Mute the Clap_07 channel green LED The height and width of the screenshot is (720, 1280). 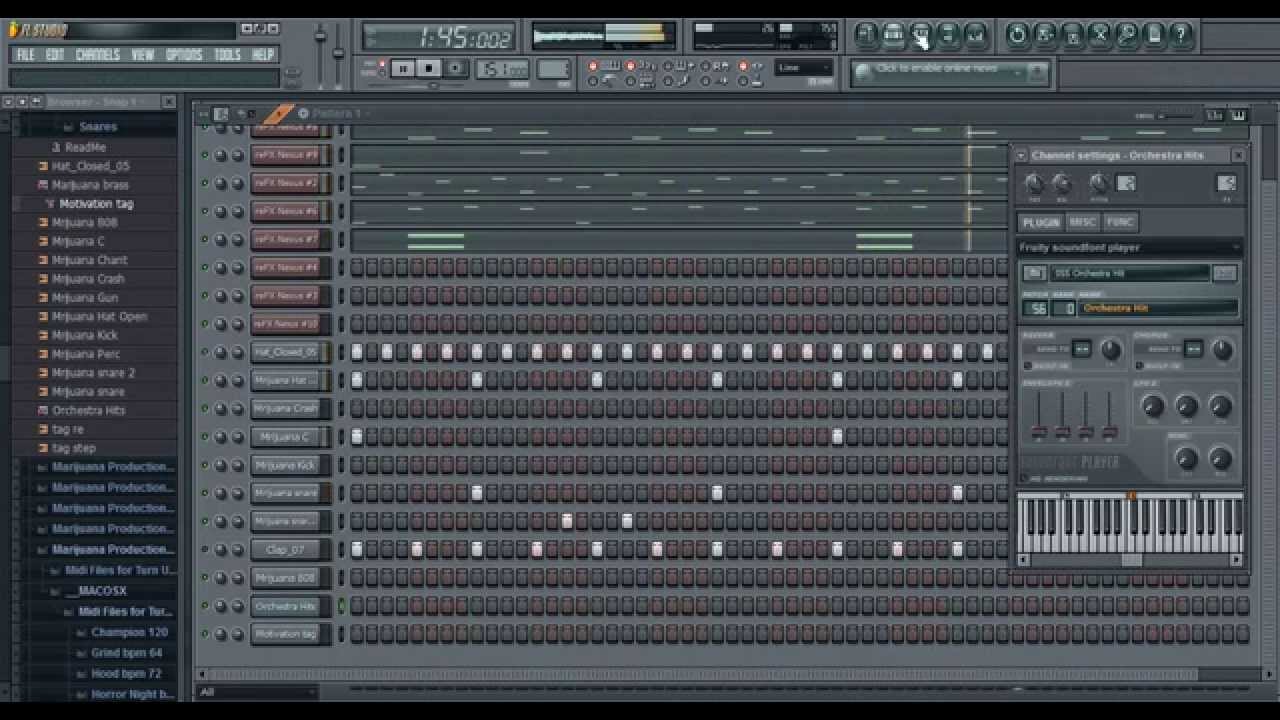(x=205, y=549)
